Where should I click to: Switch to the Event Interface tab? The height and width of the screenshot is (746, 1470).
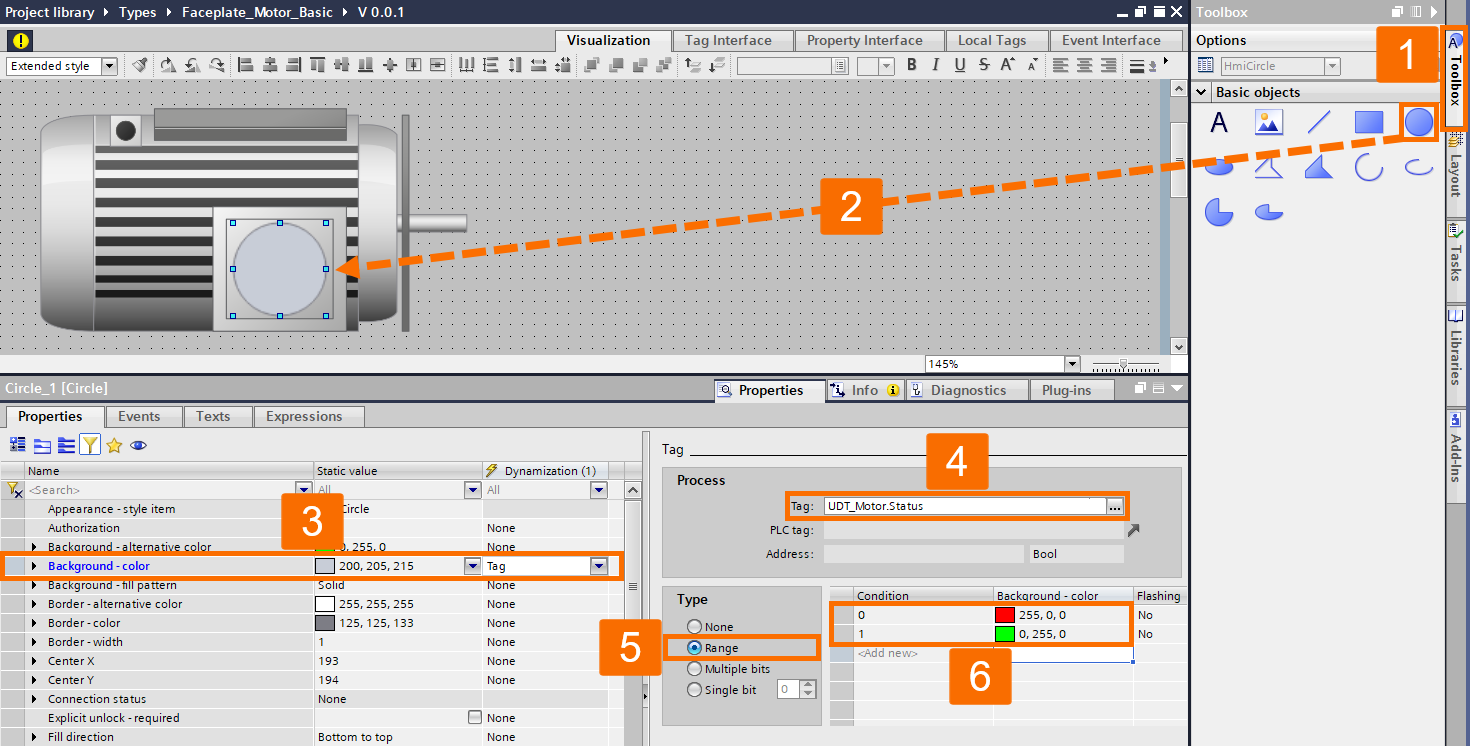tap(1110, 40)
